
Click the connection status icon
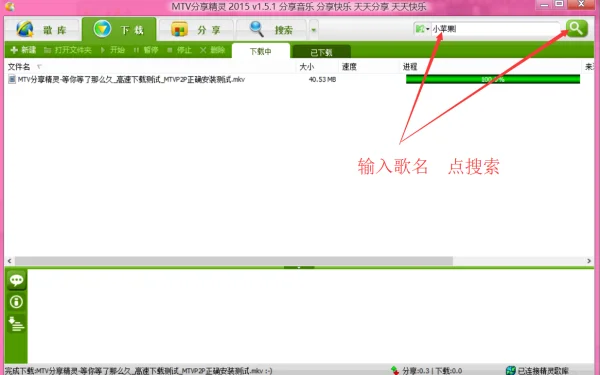click(x=510, y=370)
